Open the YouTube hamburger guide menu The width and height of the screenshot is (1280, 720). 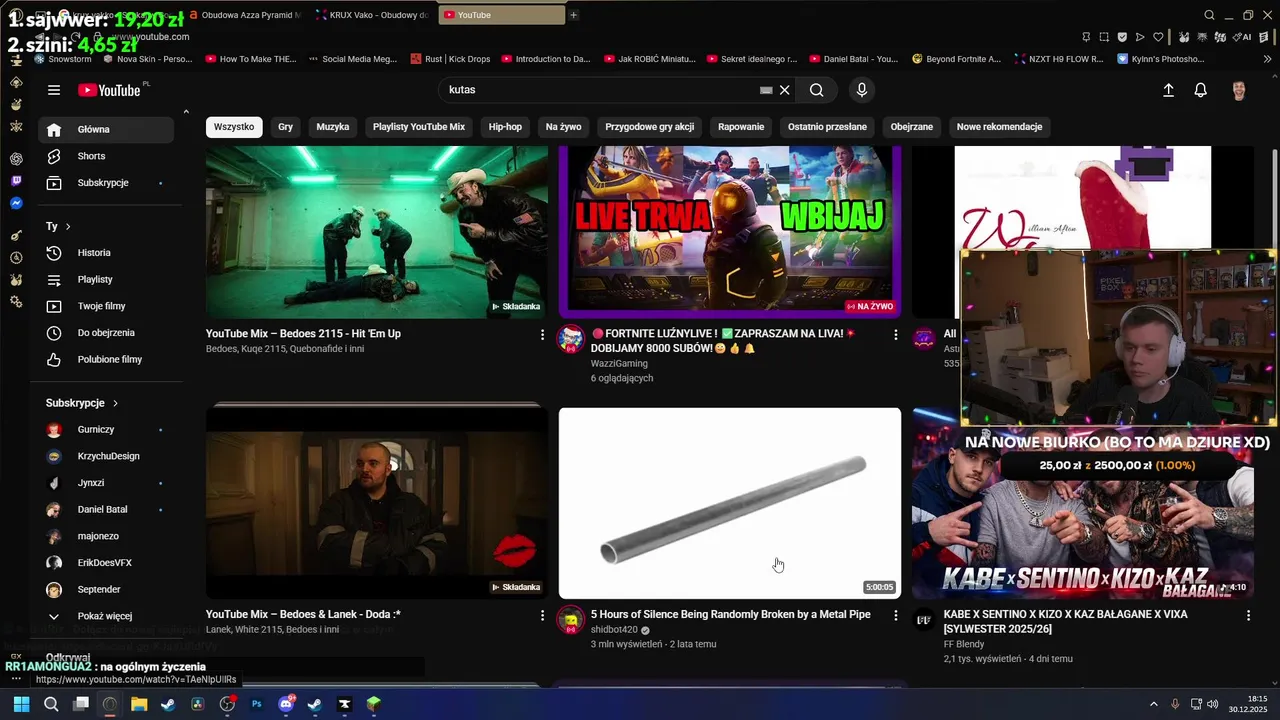tap(54, 90)
